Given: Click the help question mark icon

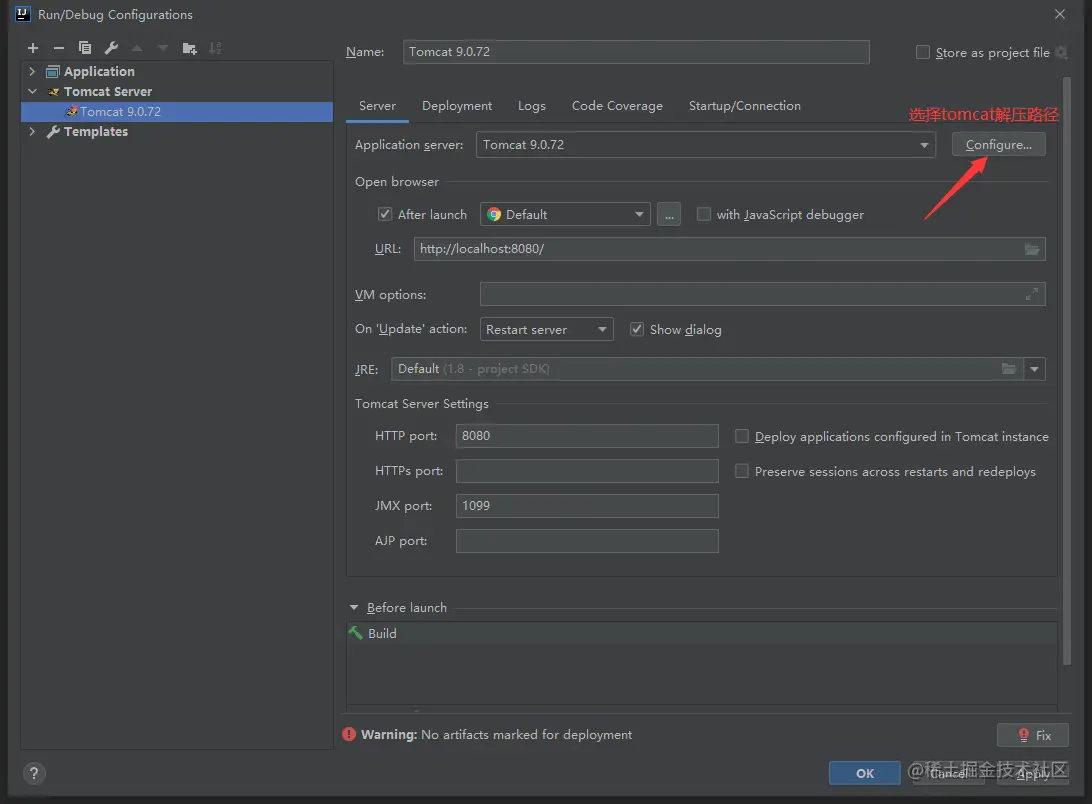Looking at the screenshot, I should pyautogui.click(x=33, y=773).
